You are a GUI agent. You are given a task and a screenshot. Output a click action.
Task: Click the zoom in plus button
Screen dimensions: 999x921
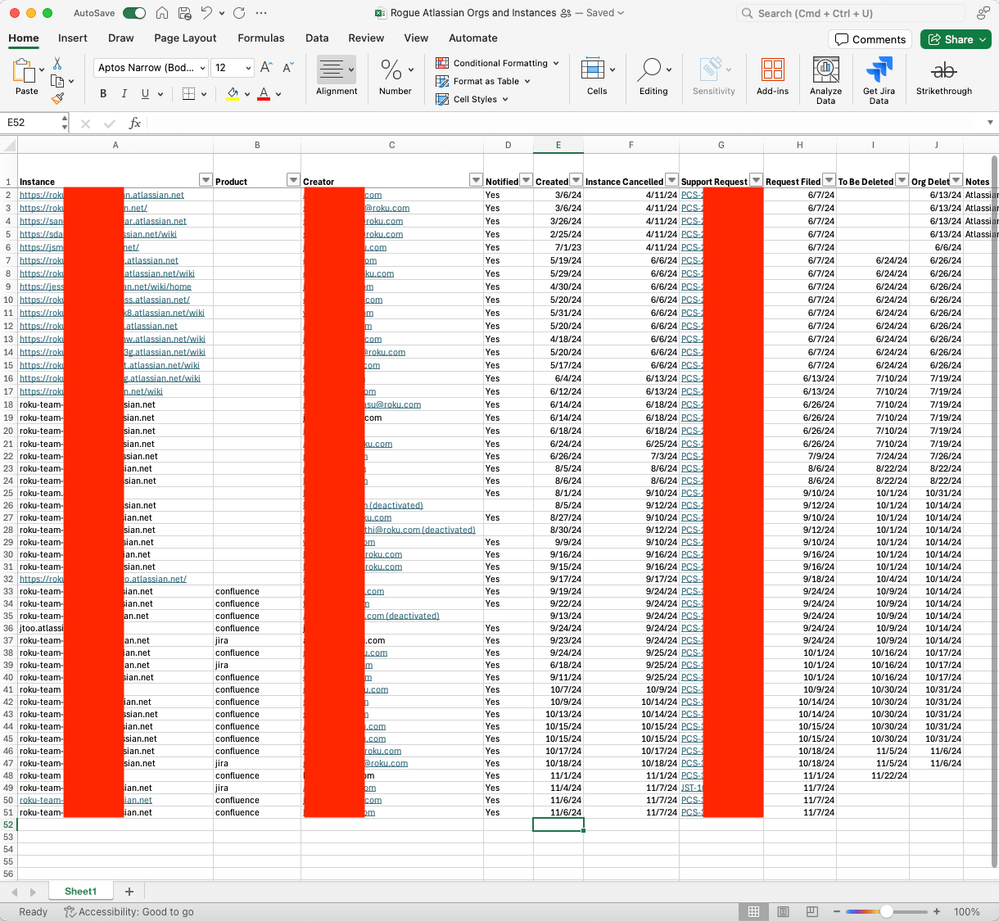point(937,911)
